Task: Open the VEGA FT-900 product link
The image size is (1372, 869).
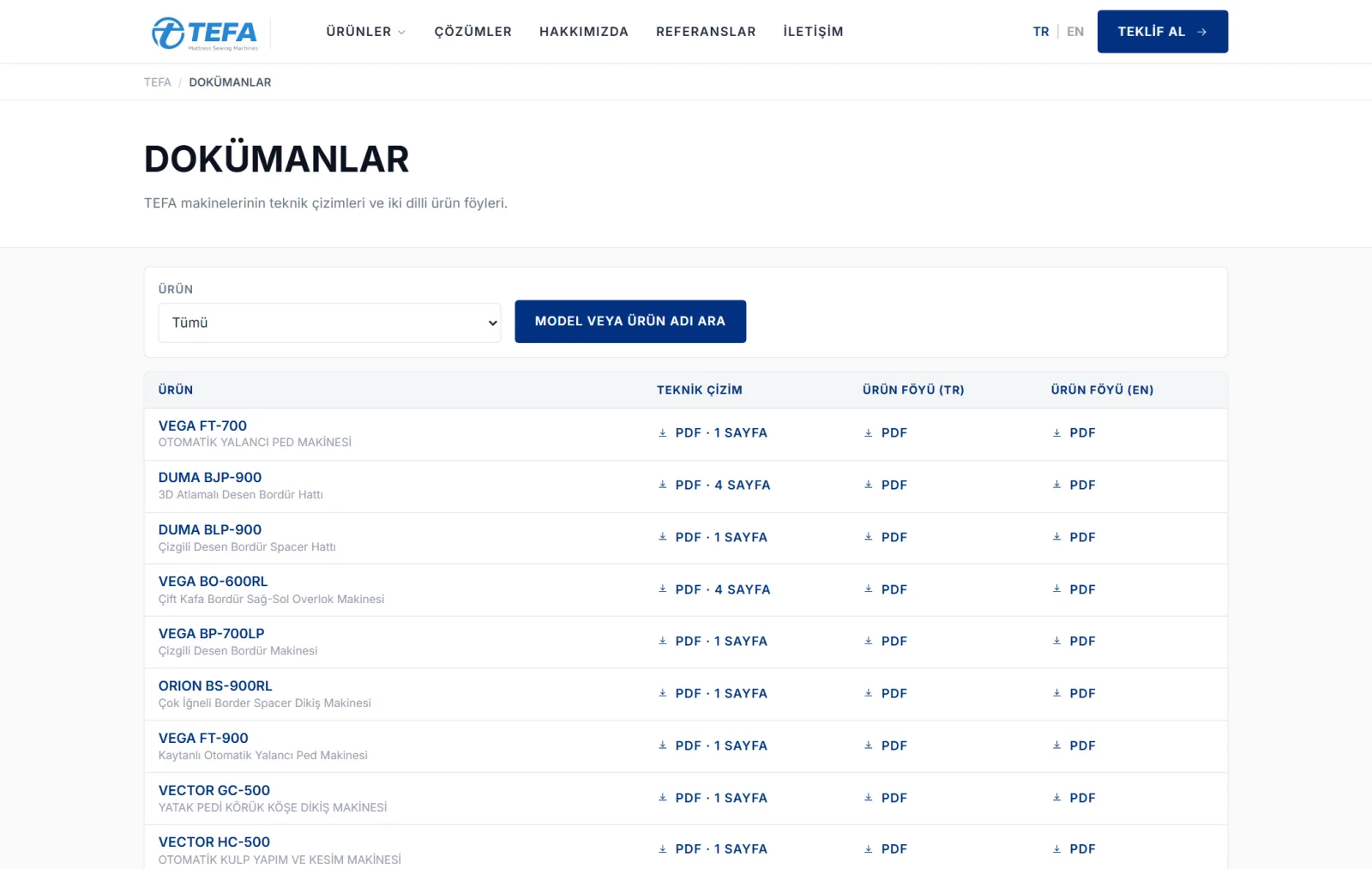Action: (203, 738)
